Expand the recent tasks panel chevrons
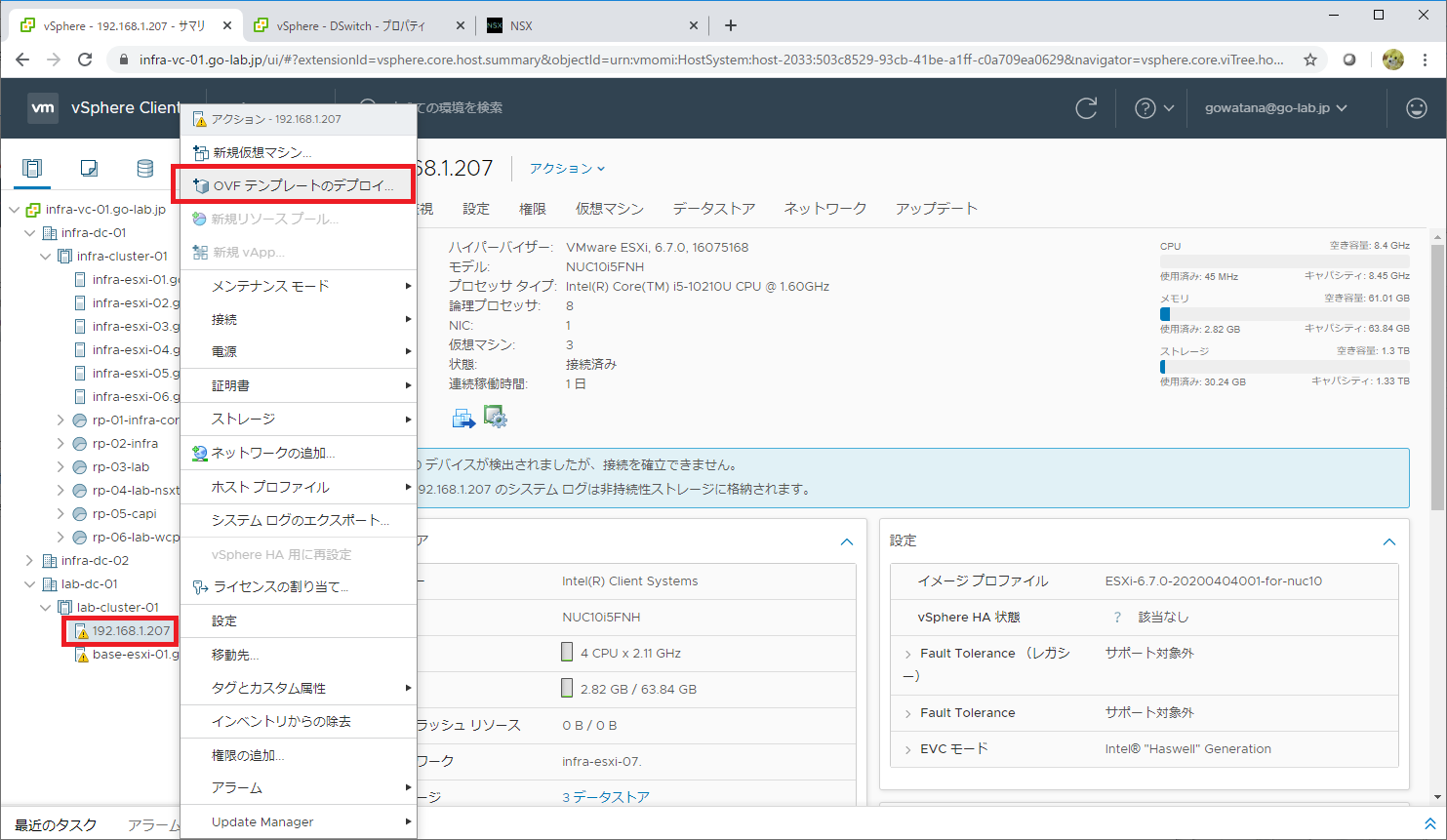 [1429, 824]
